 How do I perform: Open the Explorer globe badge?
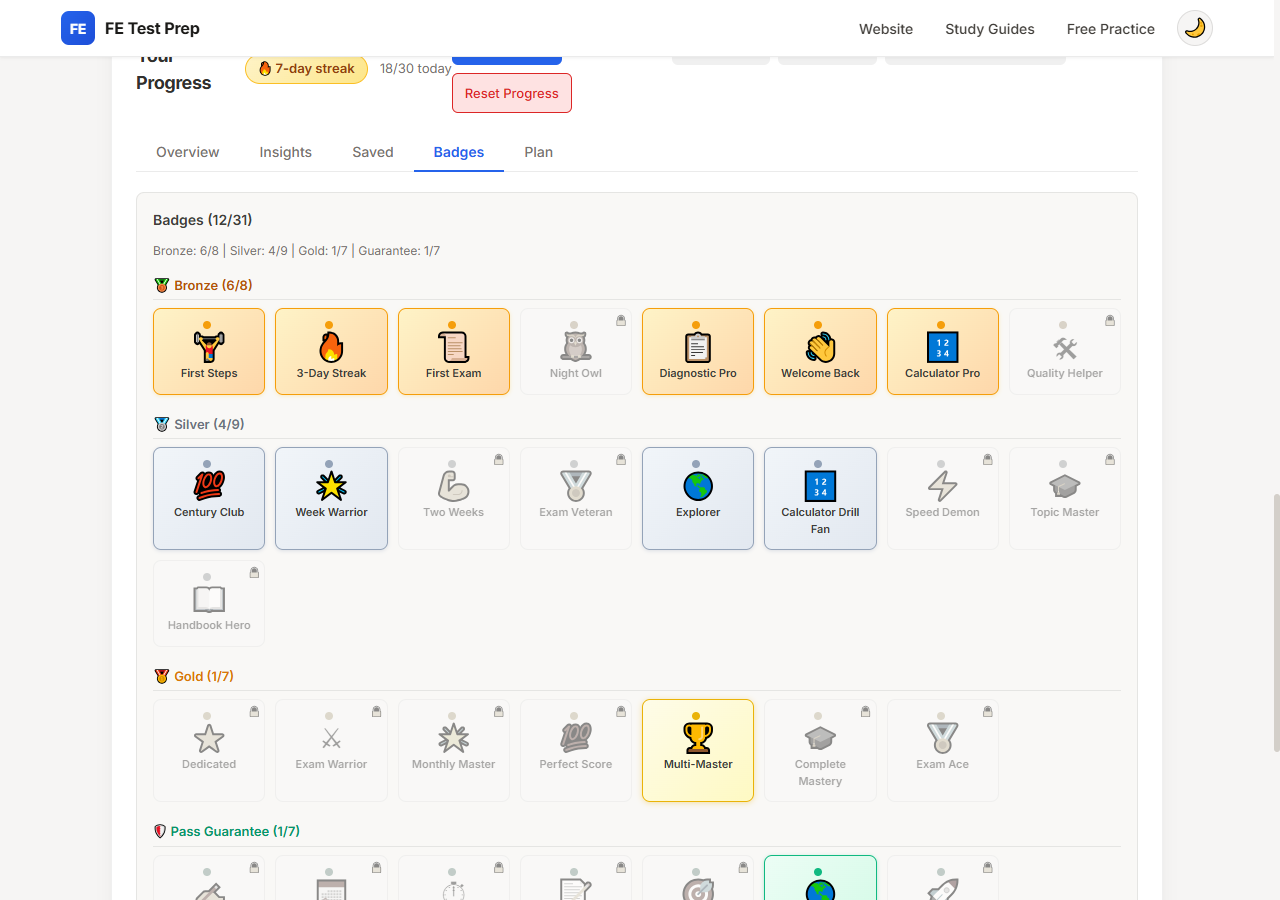pyautogui.click(x=698, y=498)
